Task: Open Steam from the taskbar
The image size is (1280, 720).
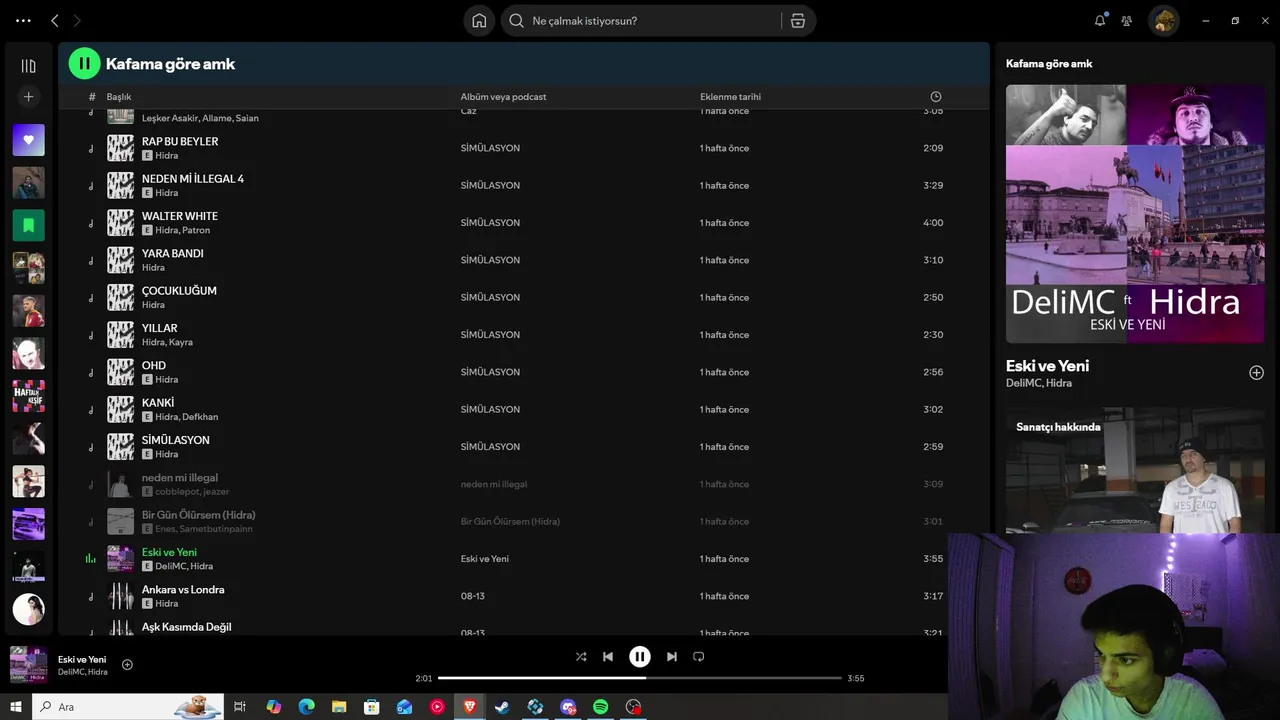Action: pos(502,707)
